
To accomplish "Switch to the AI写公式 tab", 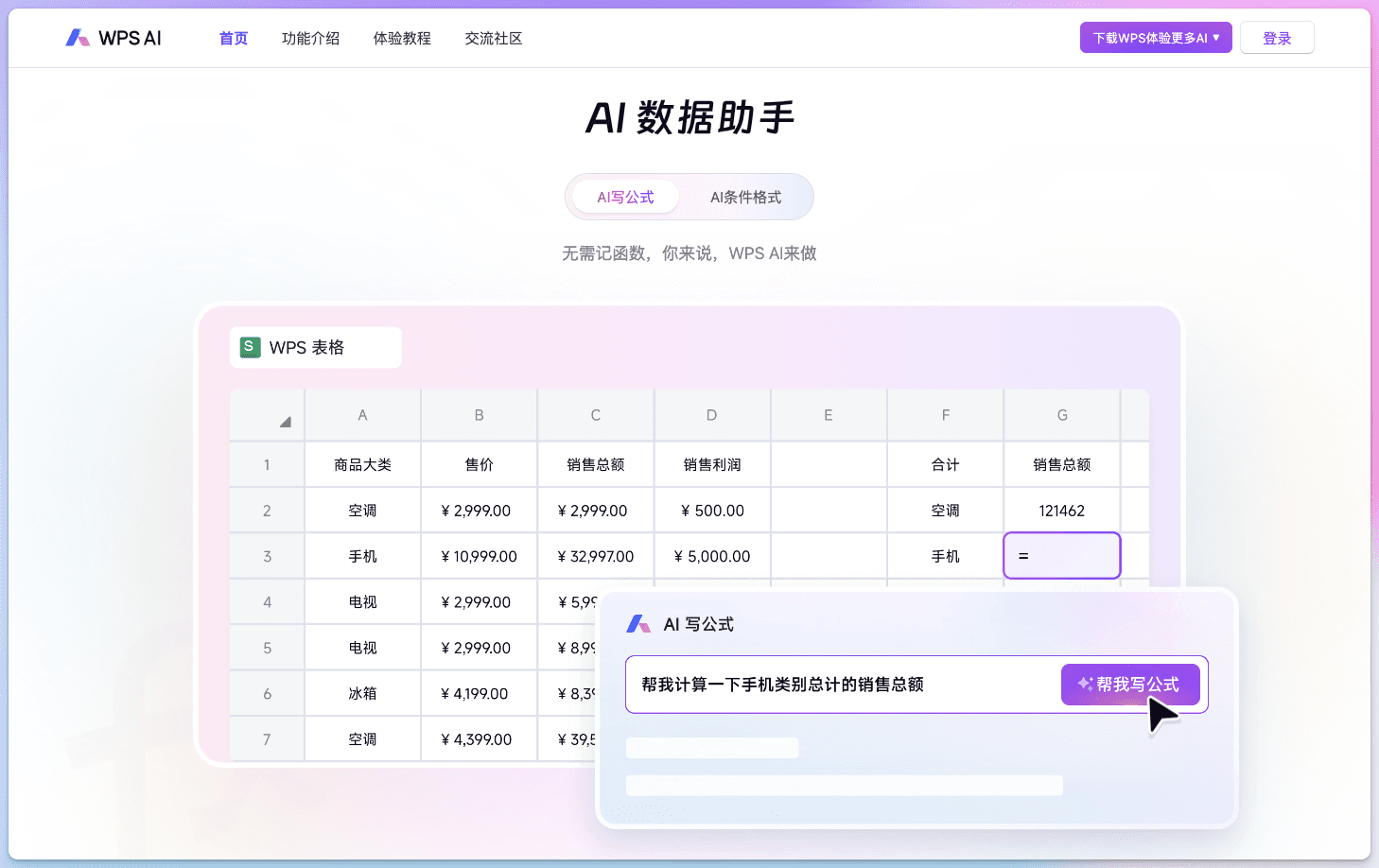I will click(x=625, y=197).
